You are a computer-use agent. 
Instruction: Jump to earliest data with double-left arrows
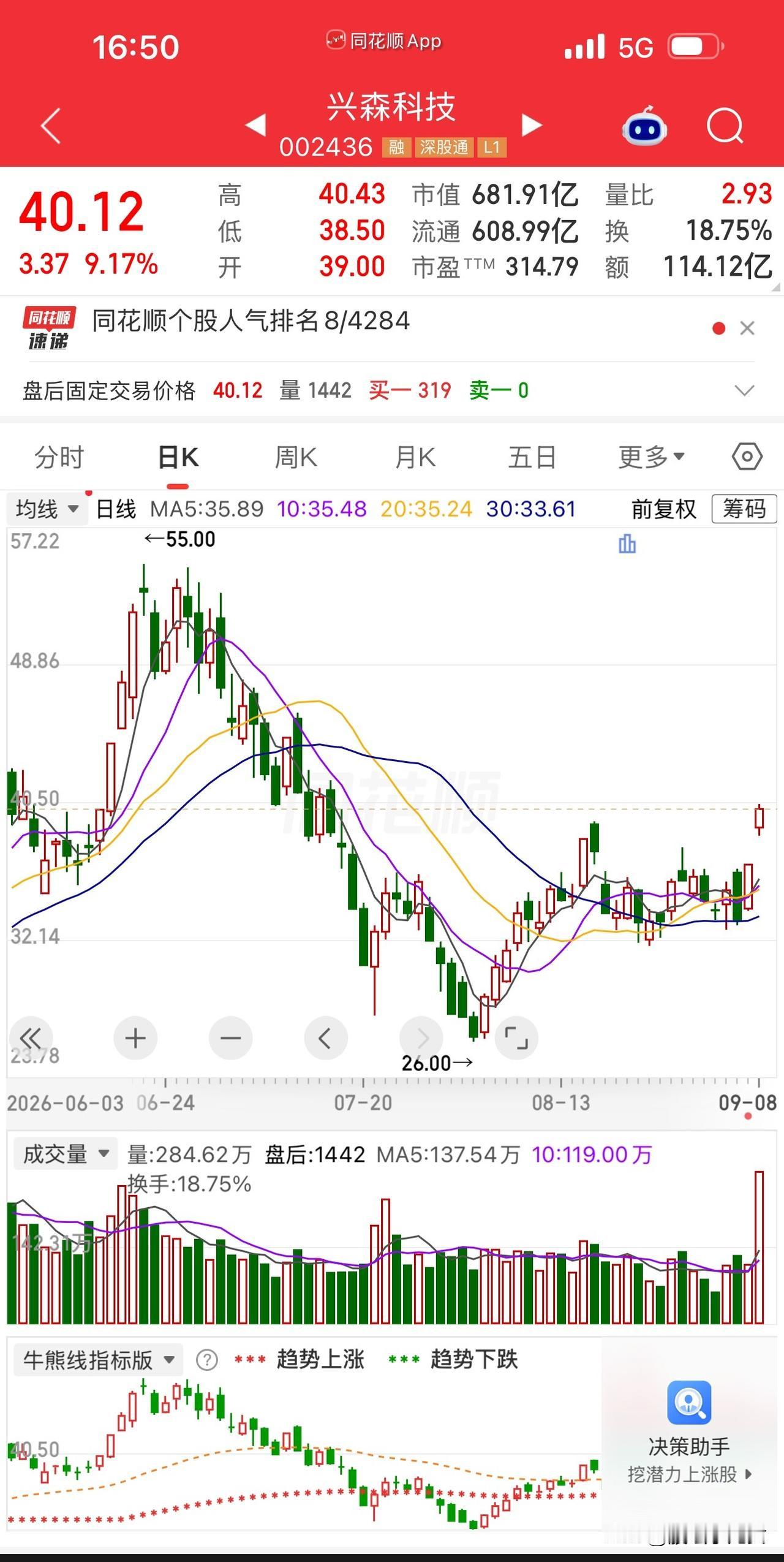pos(30,1038)
